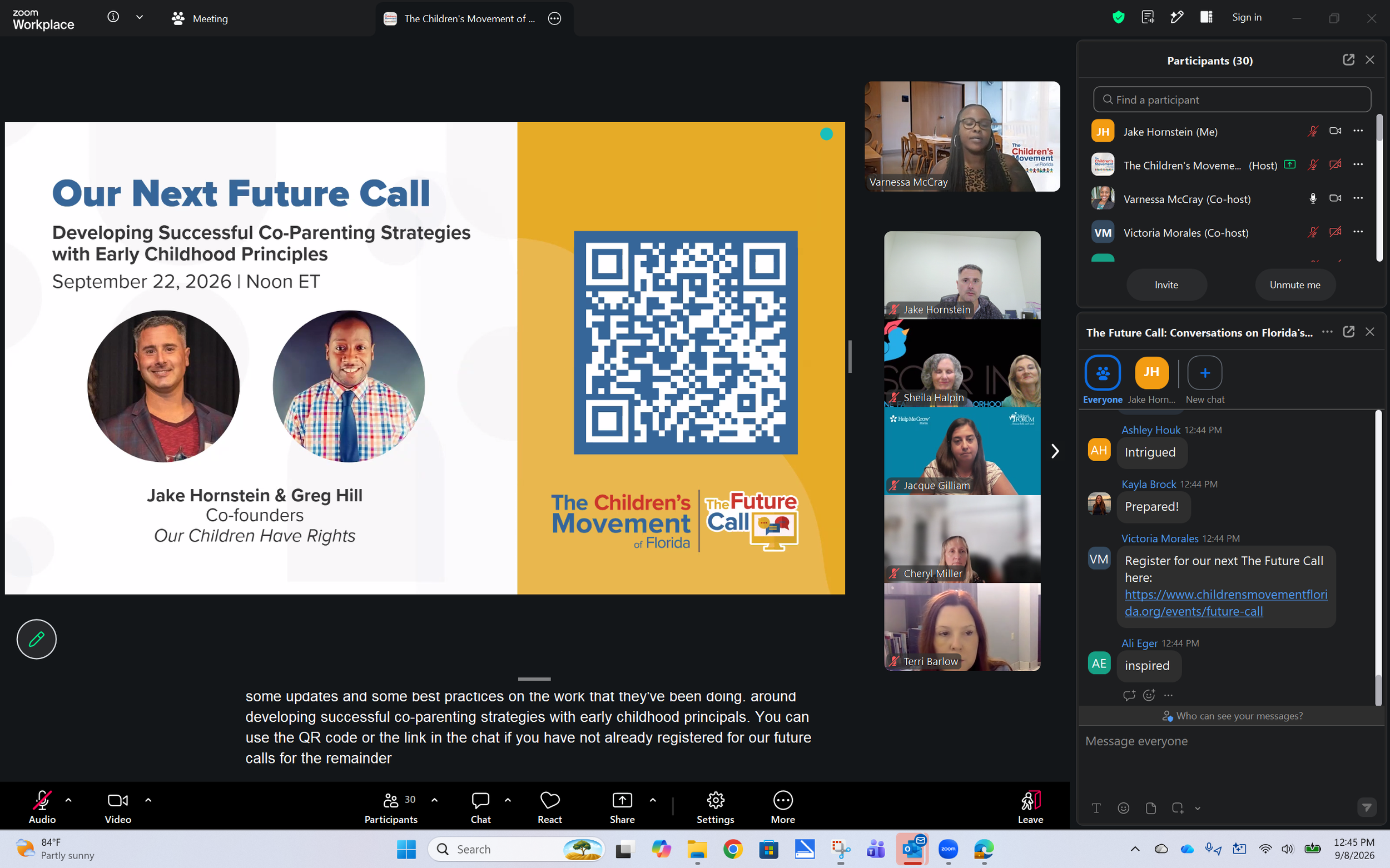Pop out the chat panel

(1348, 332)
